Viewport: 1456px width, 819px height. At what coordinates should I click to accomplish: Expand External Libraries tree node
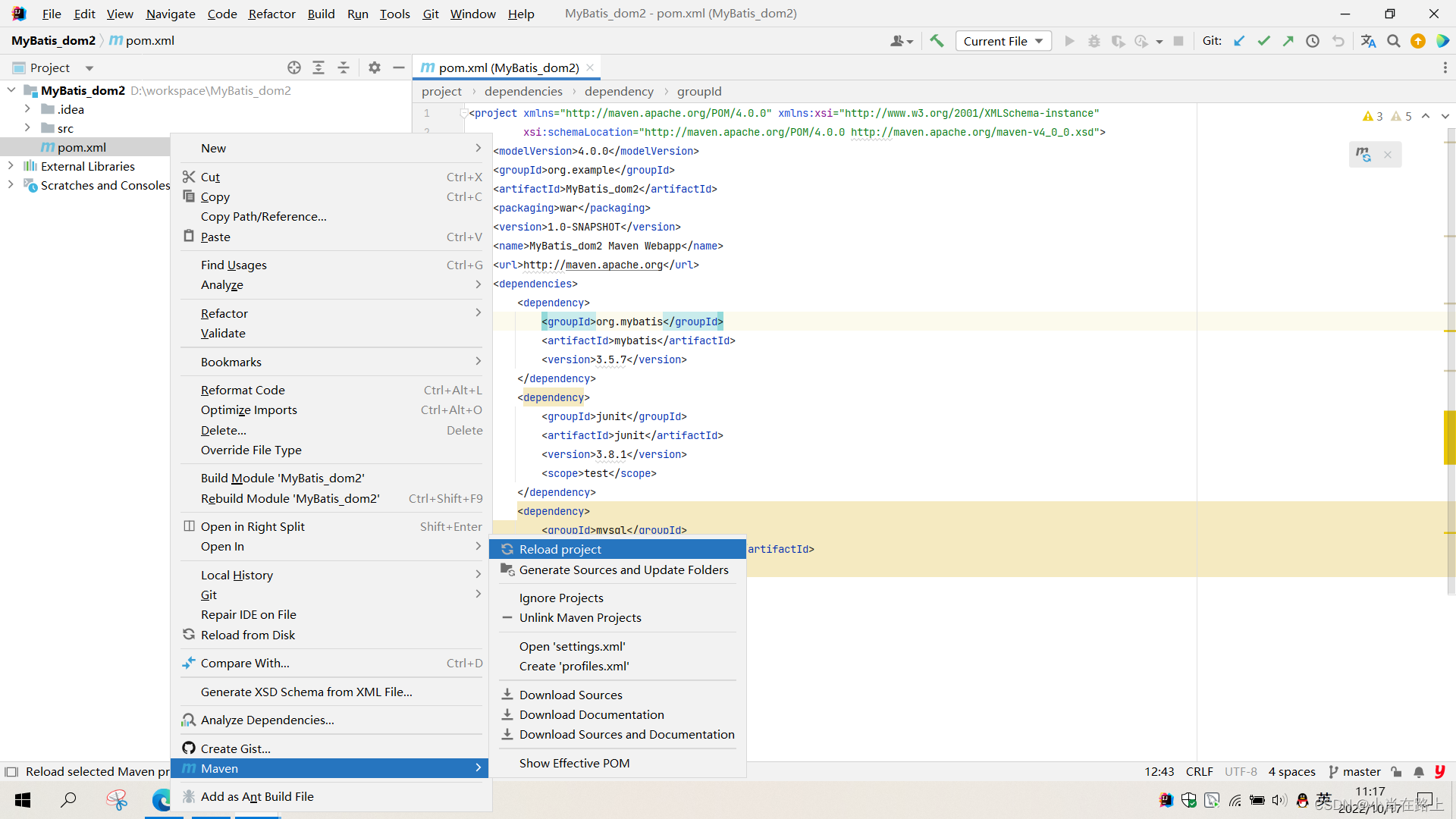[11, 166]
